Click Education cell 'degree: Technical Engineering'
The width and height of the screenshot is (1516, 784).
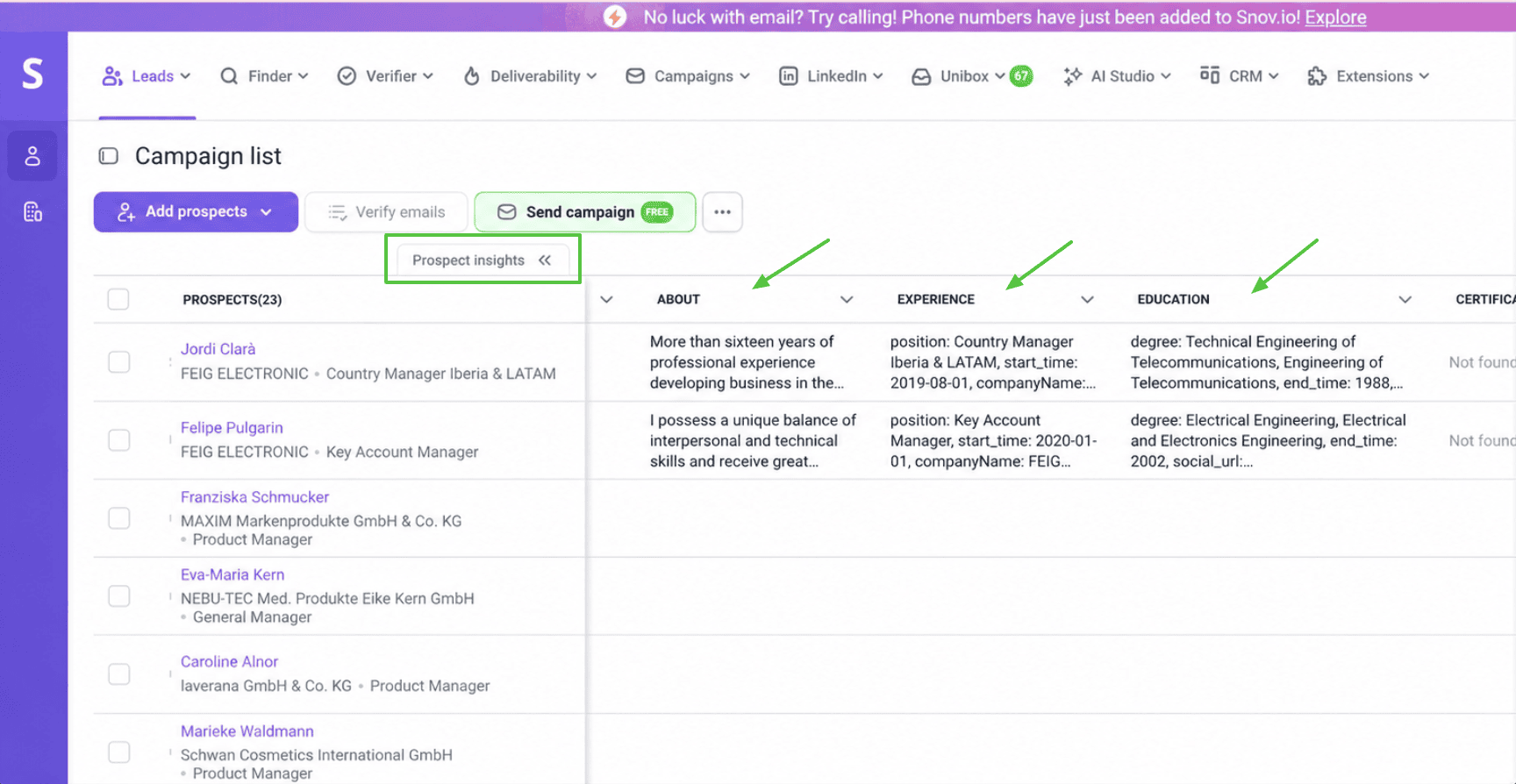[x=1268, y=362]
